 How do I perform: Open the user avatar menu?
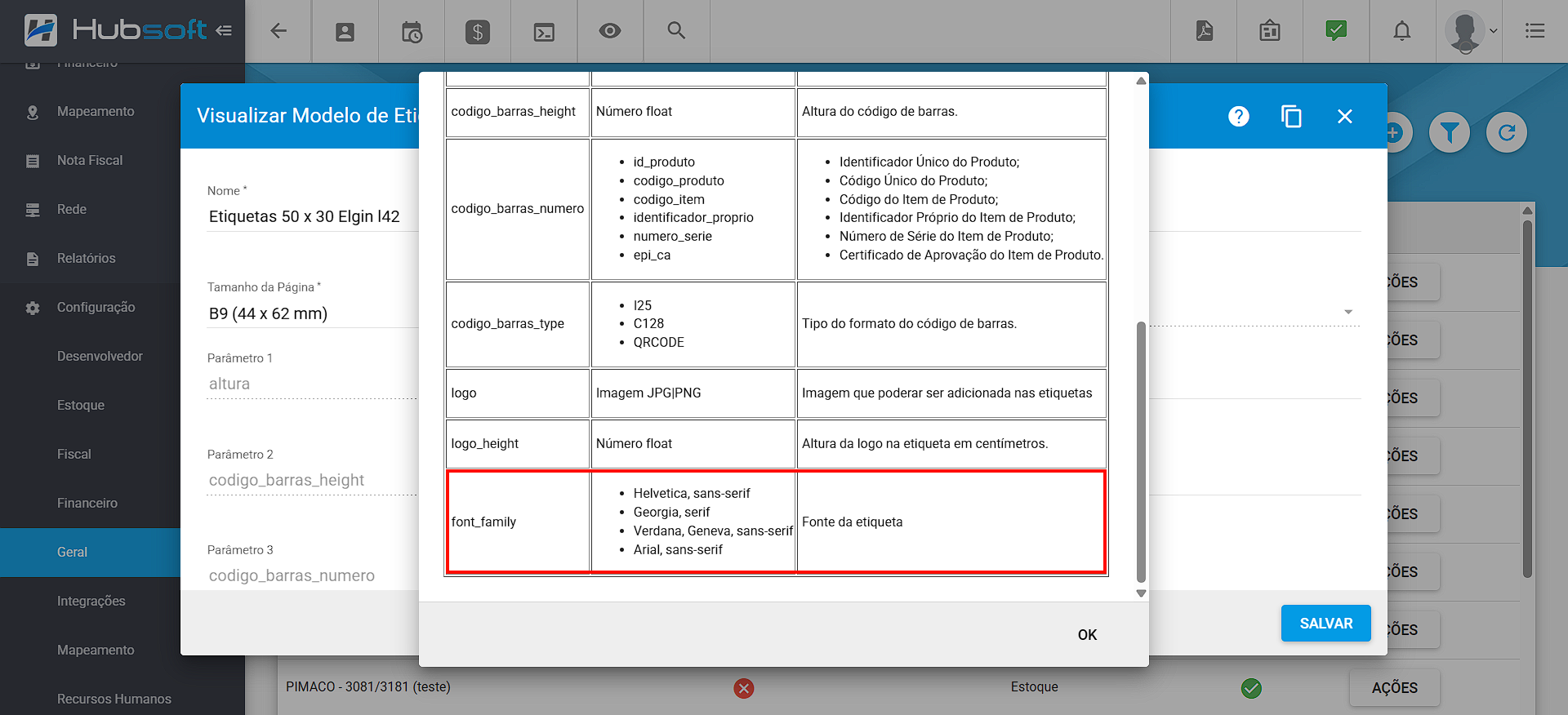pyautogui.click(x=1469, y=32)
